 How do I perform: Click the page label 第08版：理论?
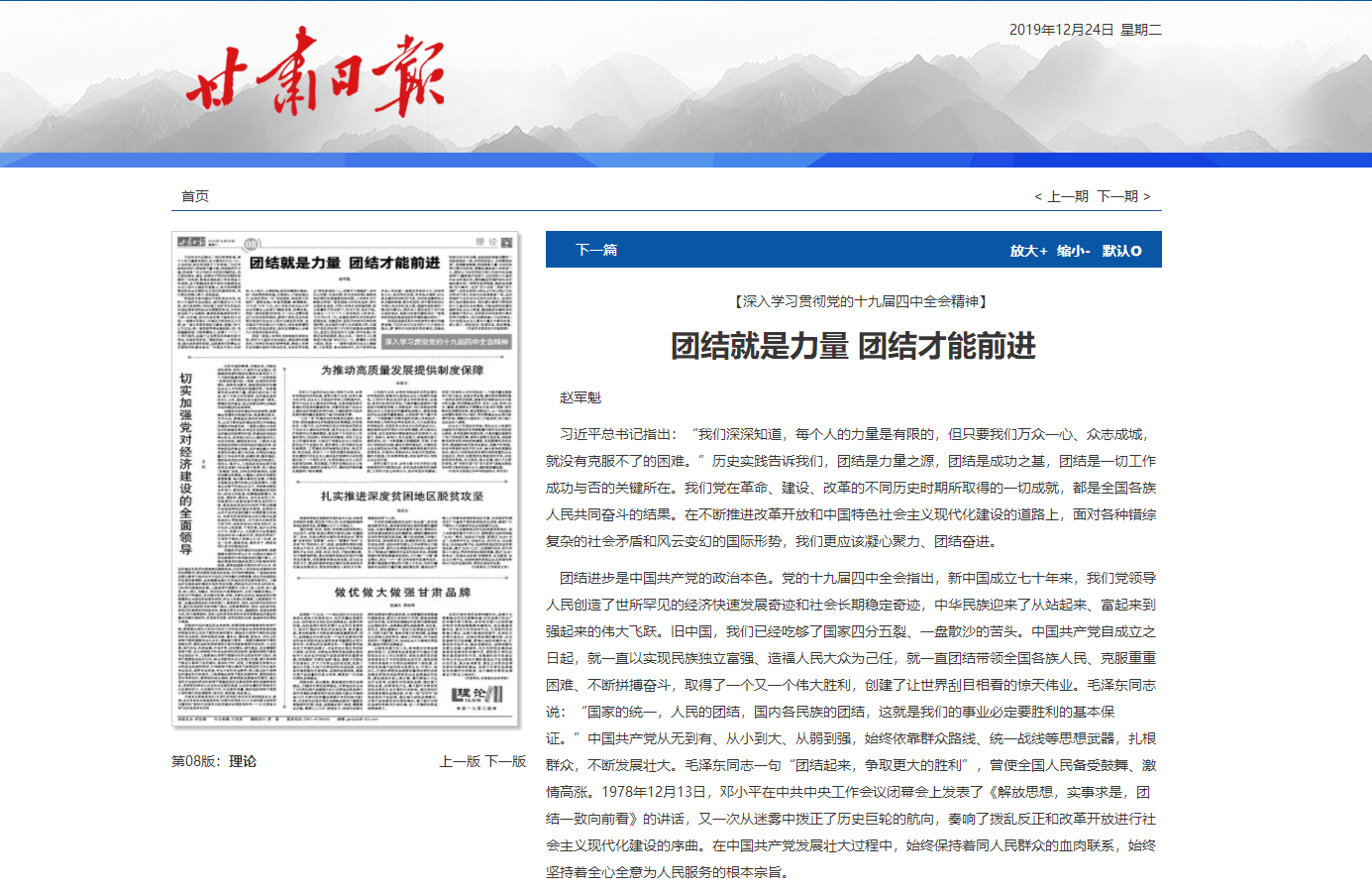coord(214,761)
